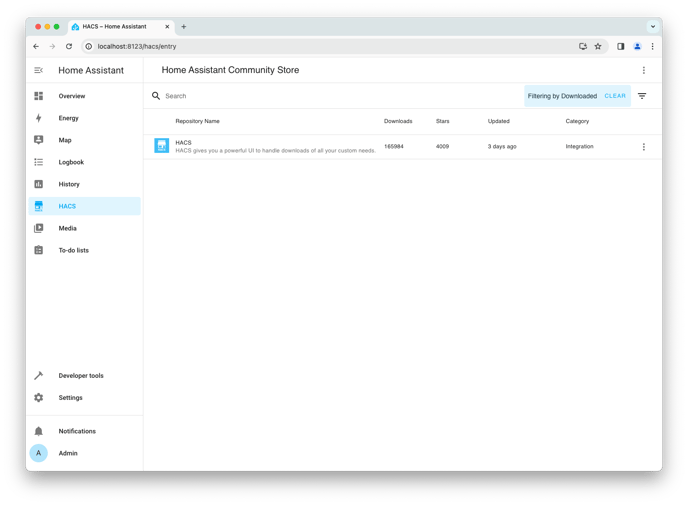Viewport: 688px width, 505px height.
Task: Open the Chrome profile icon
Action: (x=637, y=46)
